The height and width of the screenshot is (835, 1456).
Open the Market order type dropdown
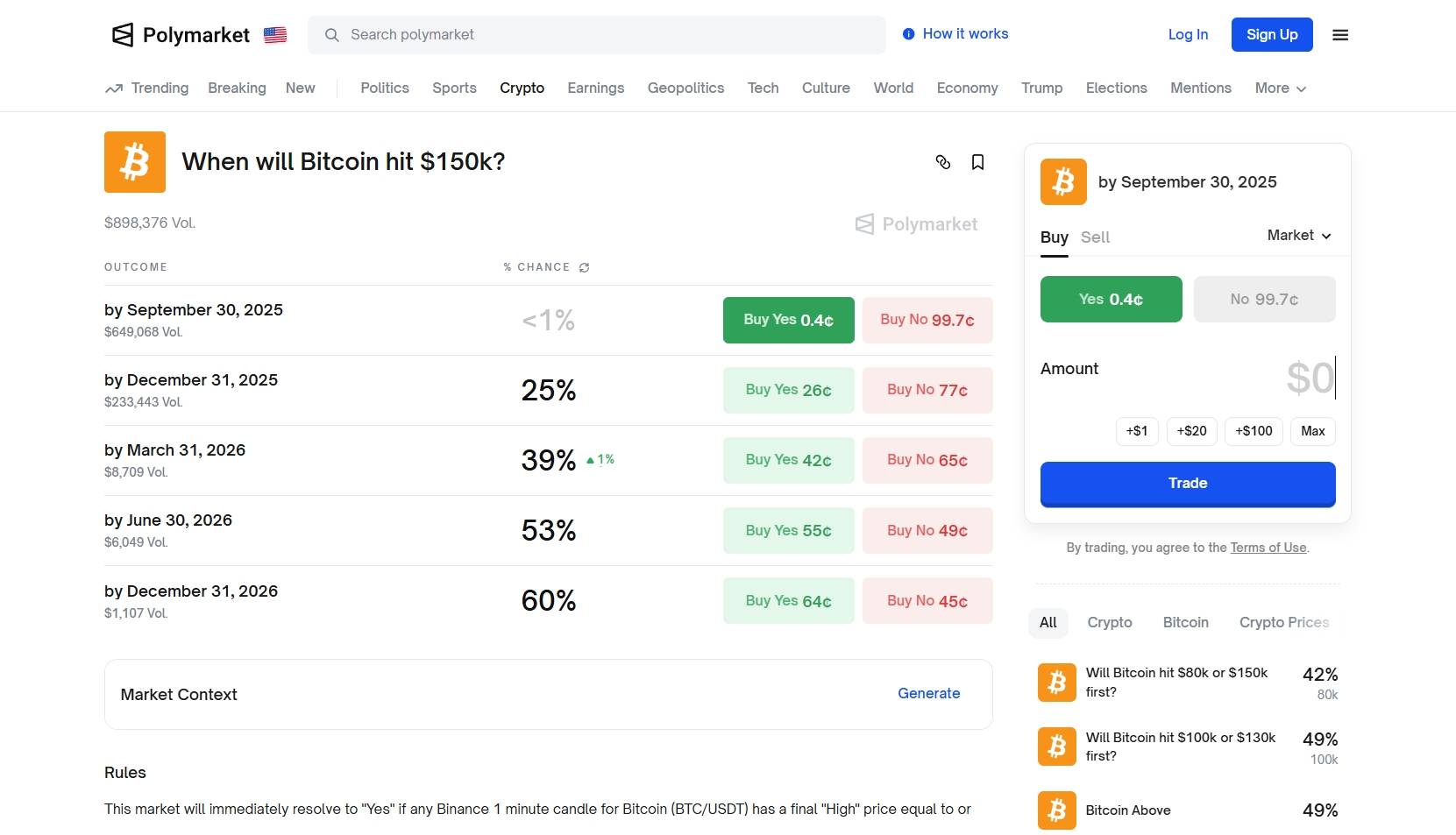coord(1299,236)
